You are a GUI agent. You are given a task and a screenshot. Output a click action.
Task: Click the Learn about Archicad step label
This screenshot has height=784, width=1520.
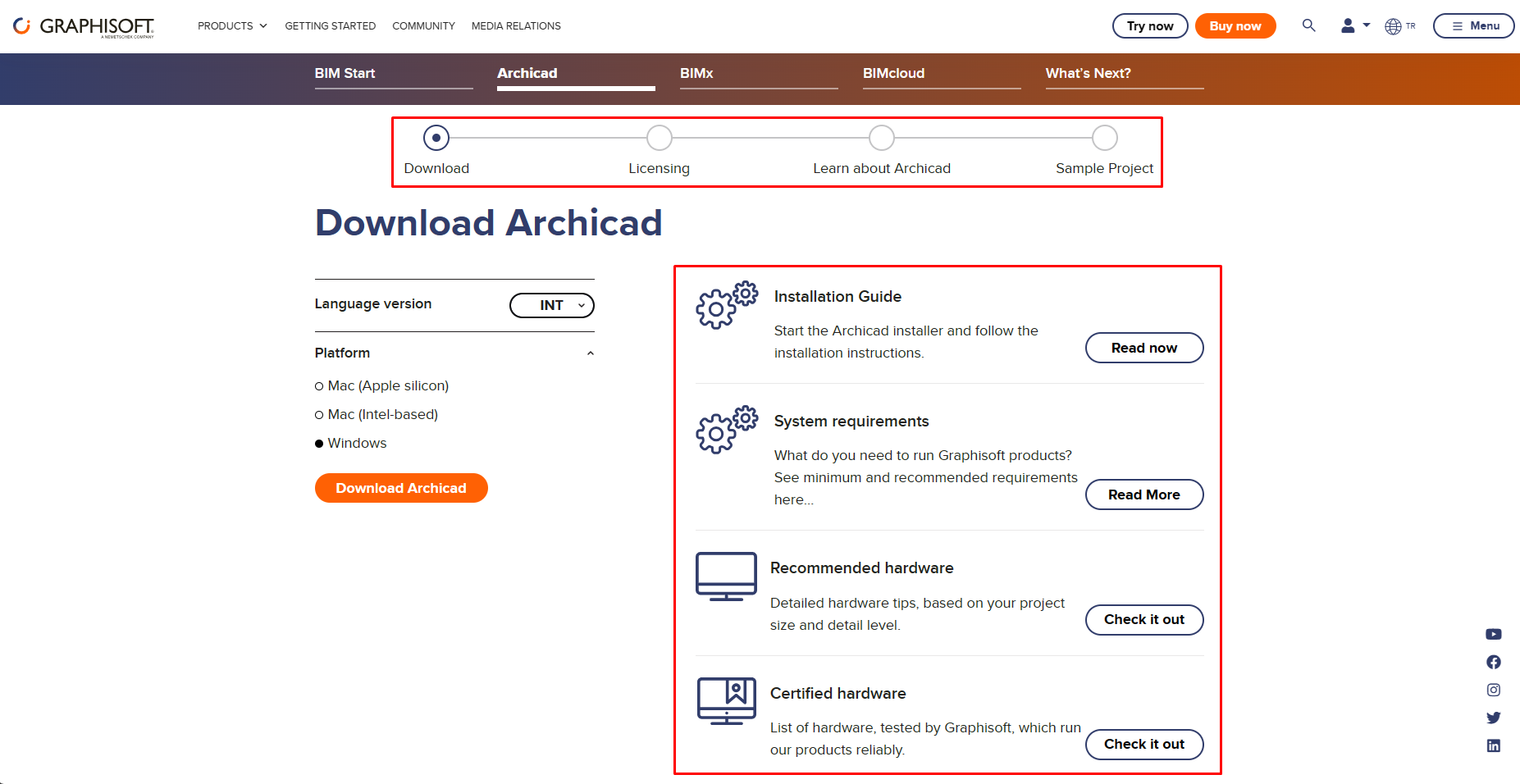882,168
